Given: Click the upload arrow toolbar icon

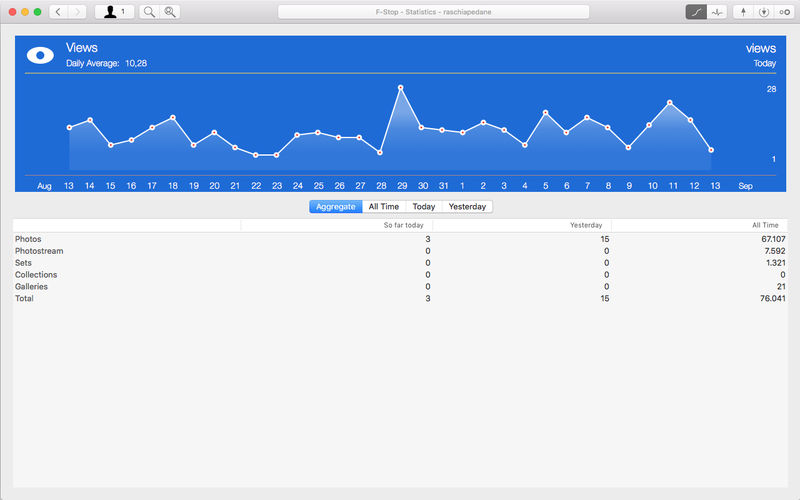Looking at the screenshot, I should (x=743, y=12).
